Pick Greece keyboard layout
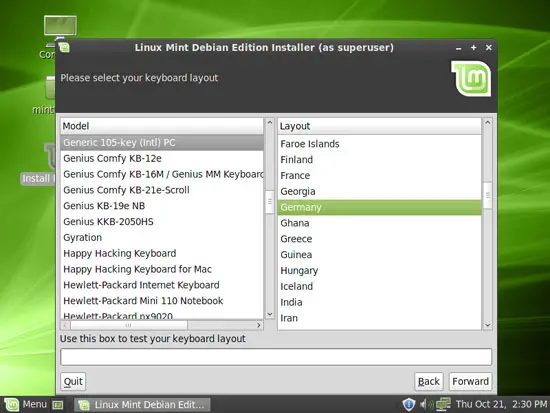This screenshot has height=413, width=550. (380, 239)
